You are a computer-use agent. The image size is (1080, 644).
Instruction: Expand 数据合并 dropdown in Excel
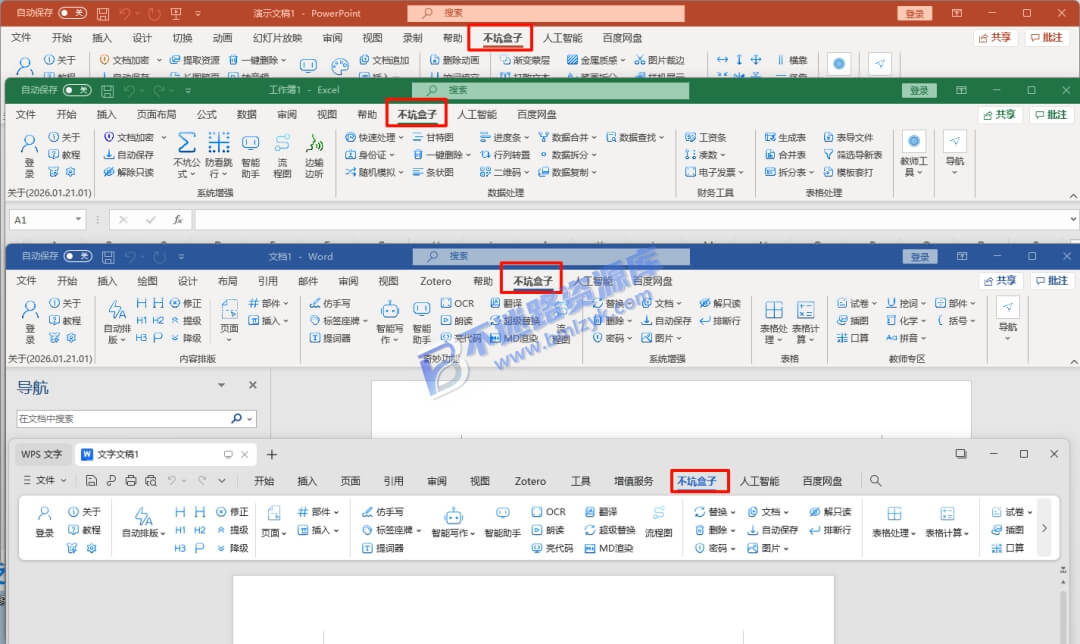(x=594, y=137)
